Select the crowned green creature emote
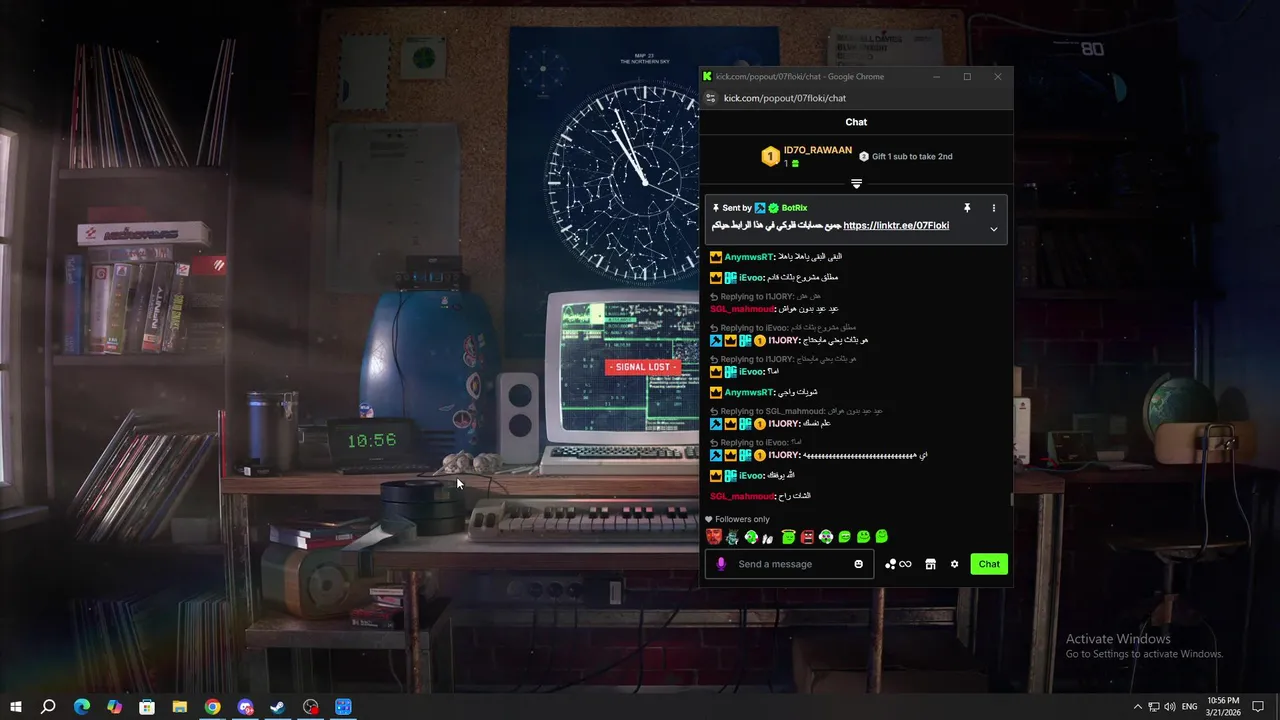Viewport: 1280px width, 720px height. pos(732,537)
